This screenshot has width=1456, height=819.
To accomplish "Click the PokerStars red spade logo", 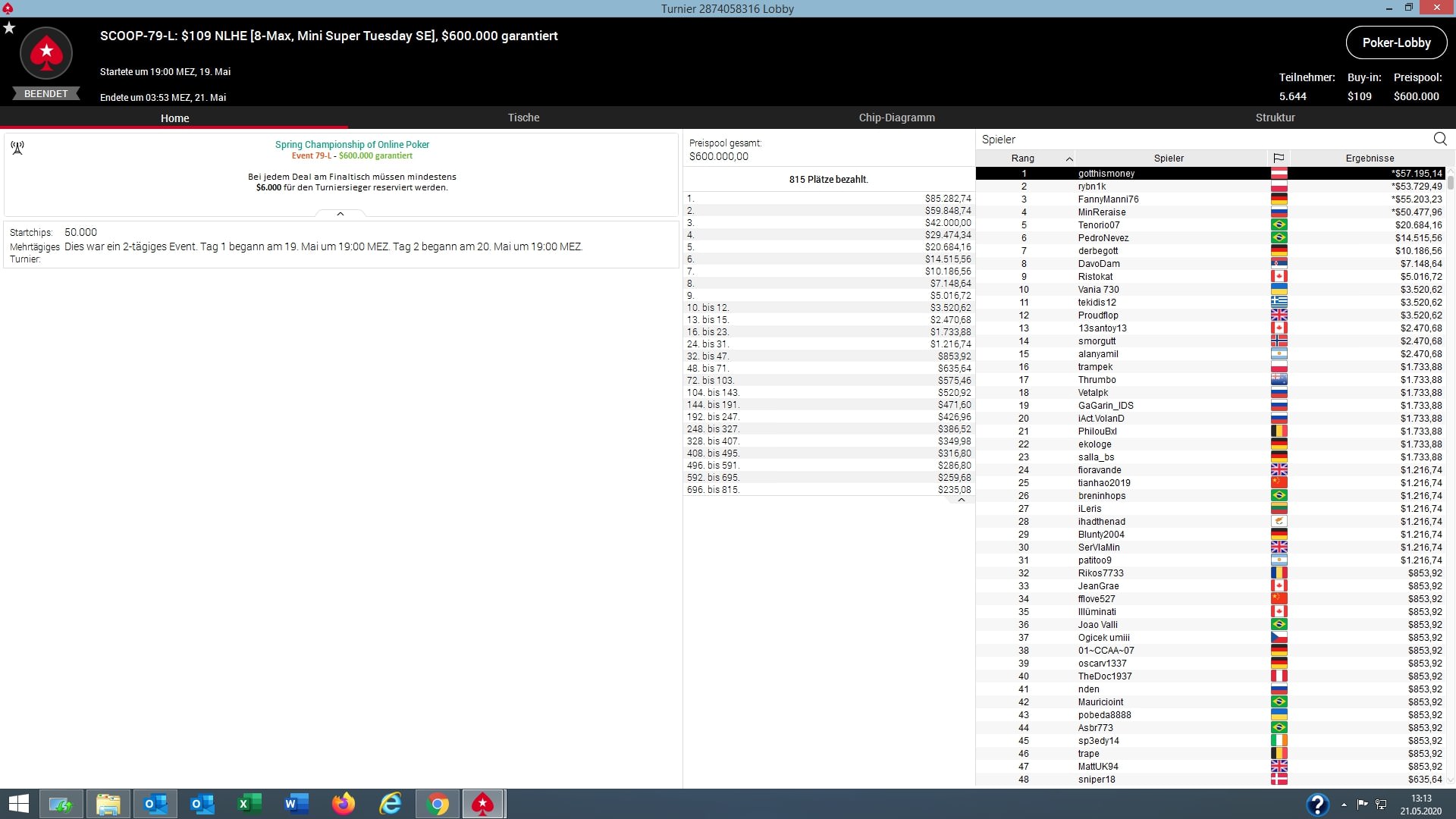I will pos(46,53).
